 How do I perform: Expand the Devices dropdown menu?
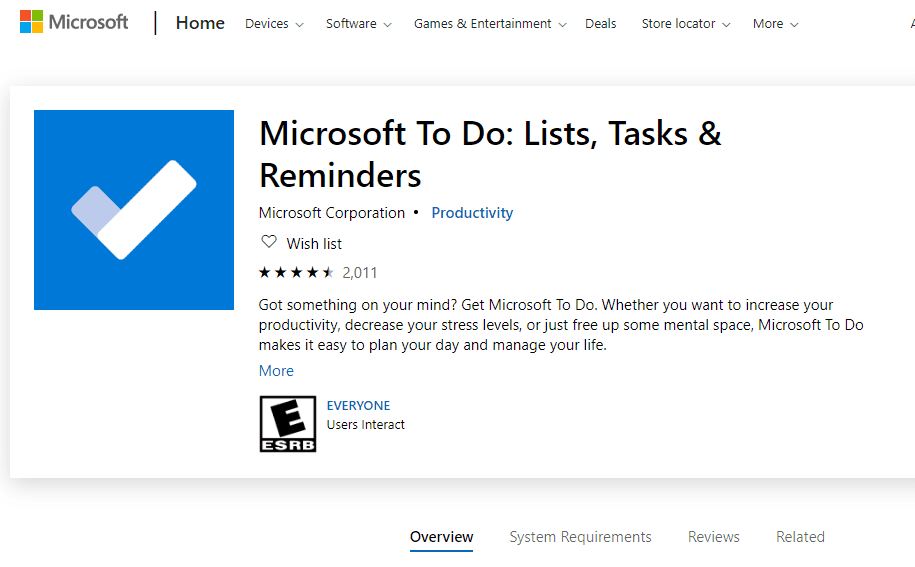pos(274,24)
